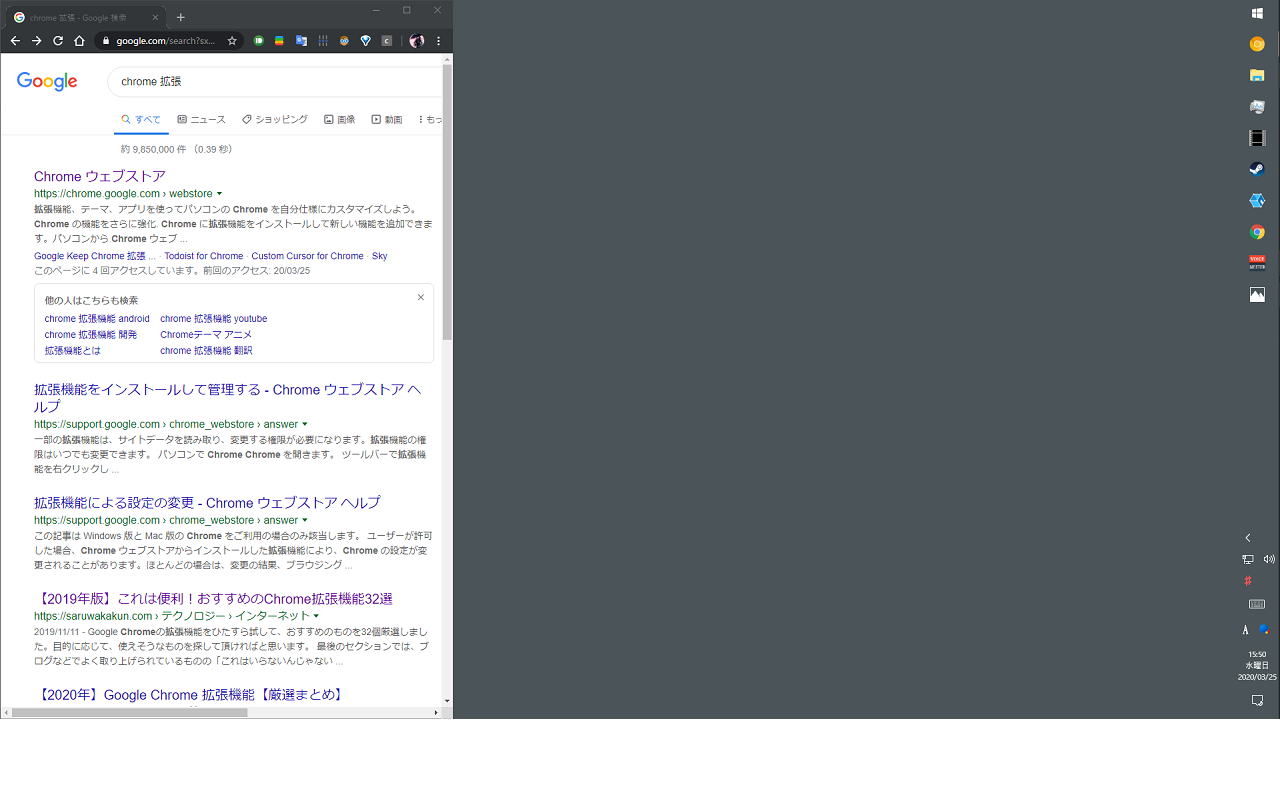
Task: Switch to the 動画 search tab
Action: (x=386, y=119)
